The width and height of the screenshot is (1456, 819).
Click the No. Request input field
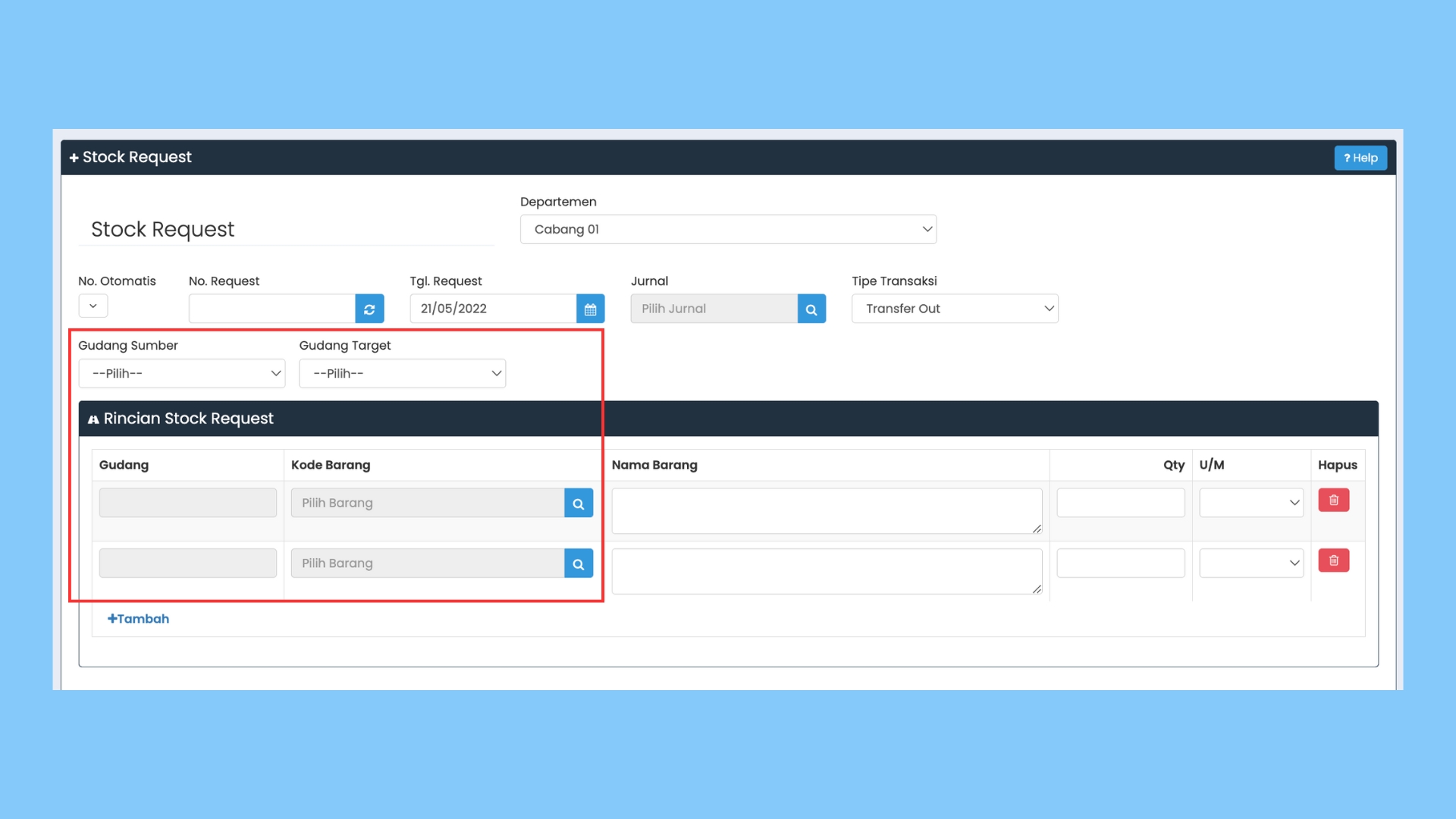pyautogui.click(x=272, y=309)
